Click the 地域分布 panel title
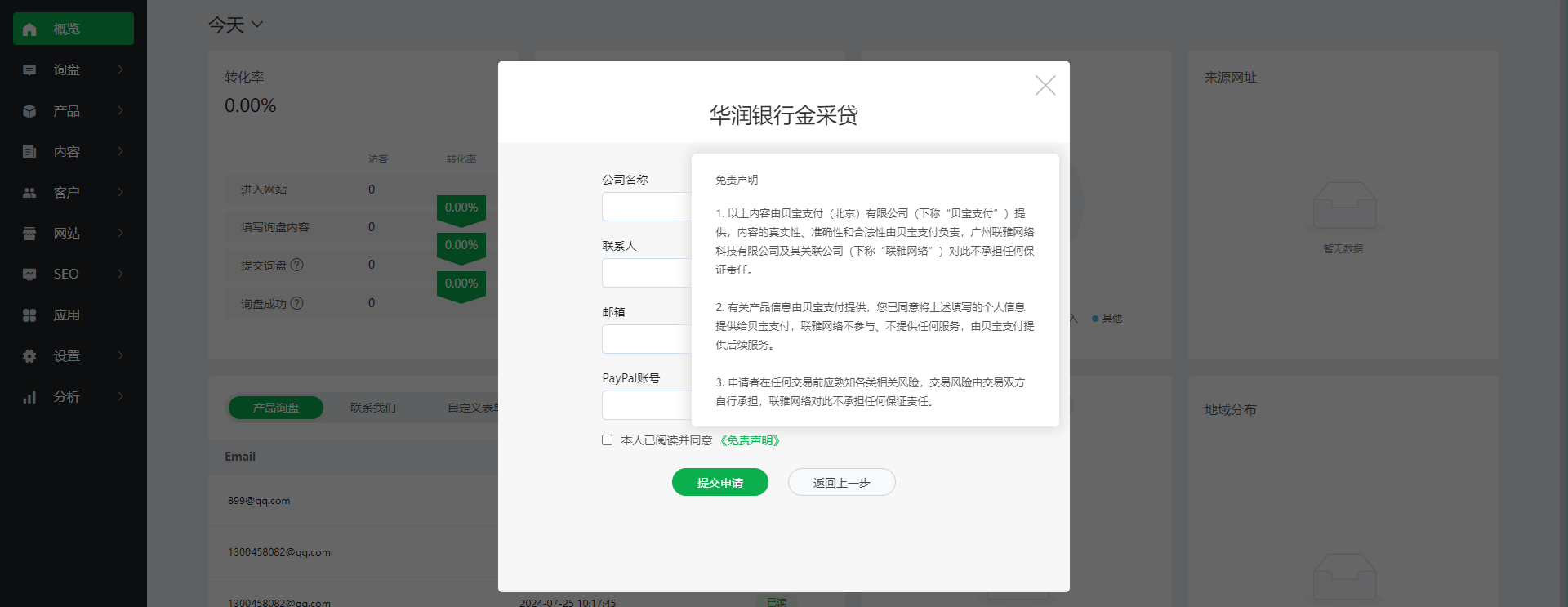This screenshot has height=607, width=1568. pyautogui.click(x=1231, y=409)
